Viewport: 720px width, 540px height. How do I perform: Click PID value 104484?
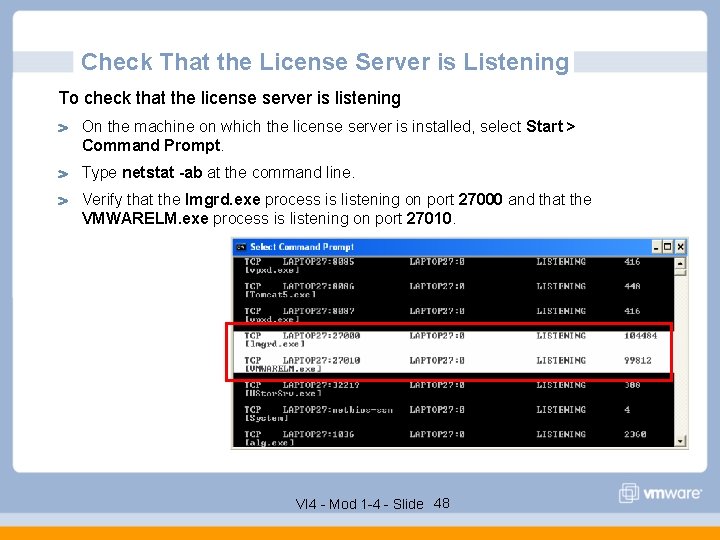640,336
